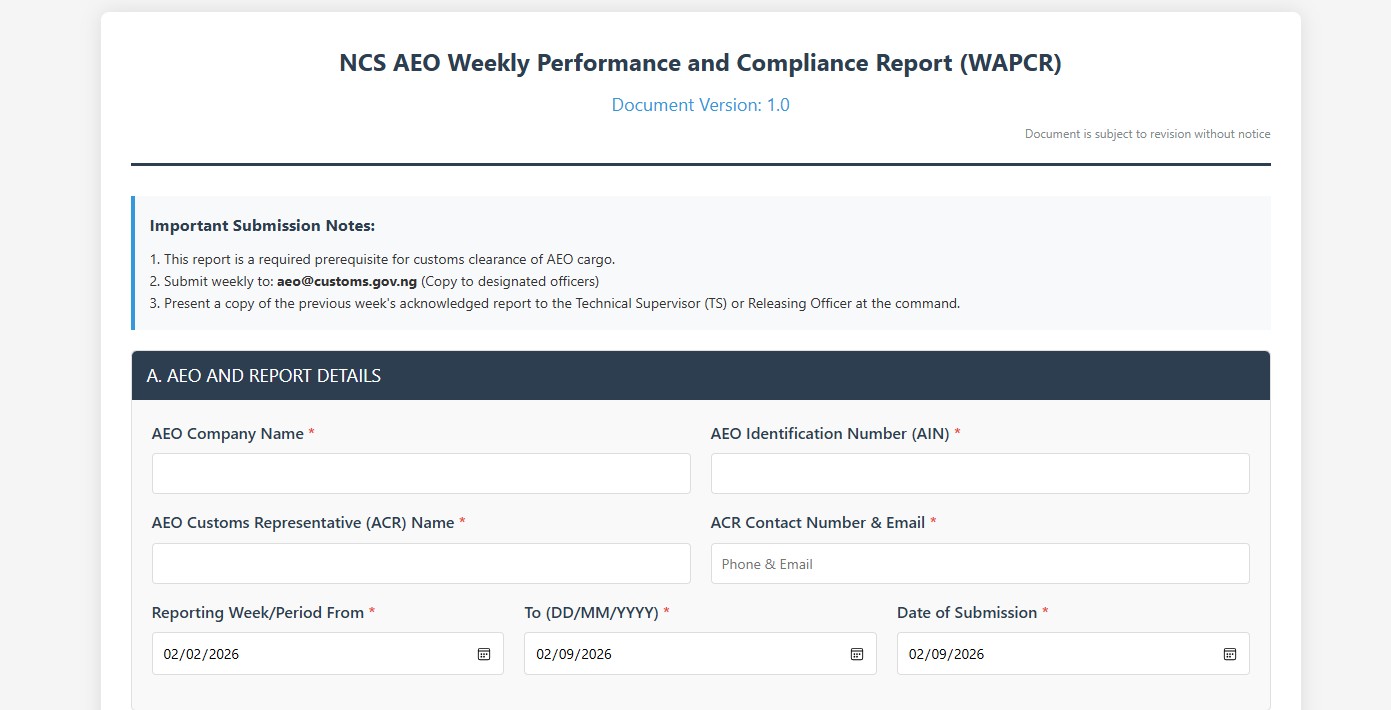Viewport: 1391px width, 710px height.
Task: Click the AEO Identification Number (AIN) field
Action: pyautogui.click(x=979, y=473)
